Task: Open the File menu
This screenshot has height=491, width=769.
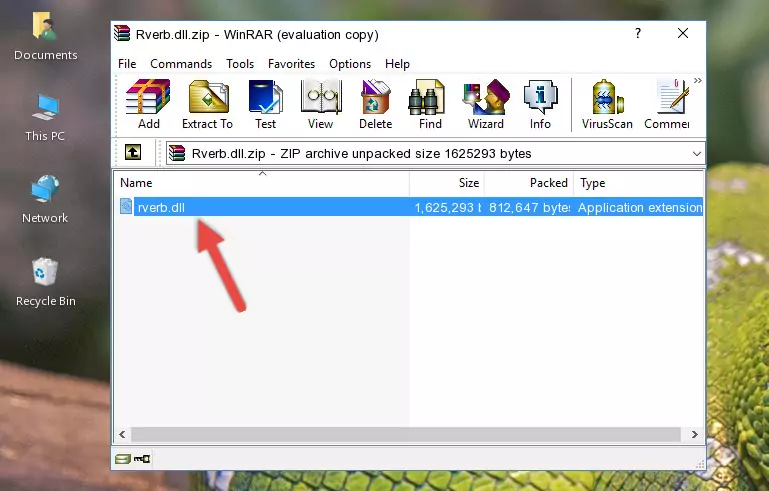Action: pos(127,64)
